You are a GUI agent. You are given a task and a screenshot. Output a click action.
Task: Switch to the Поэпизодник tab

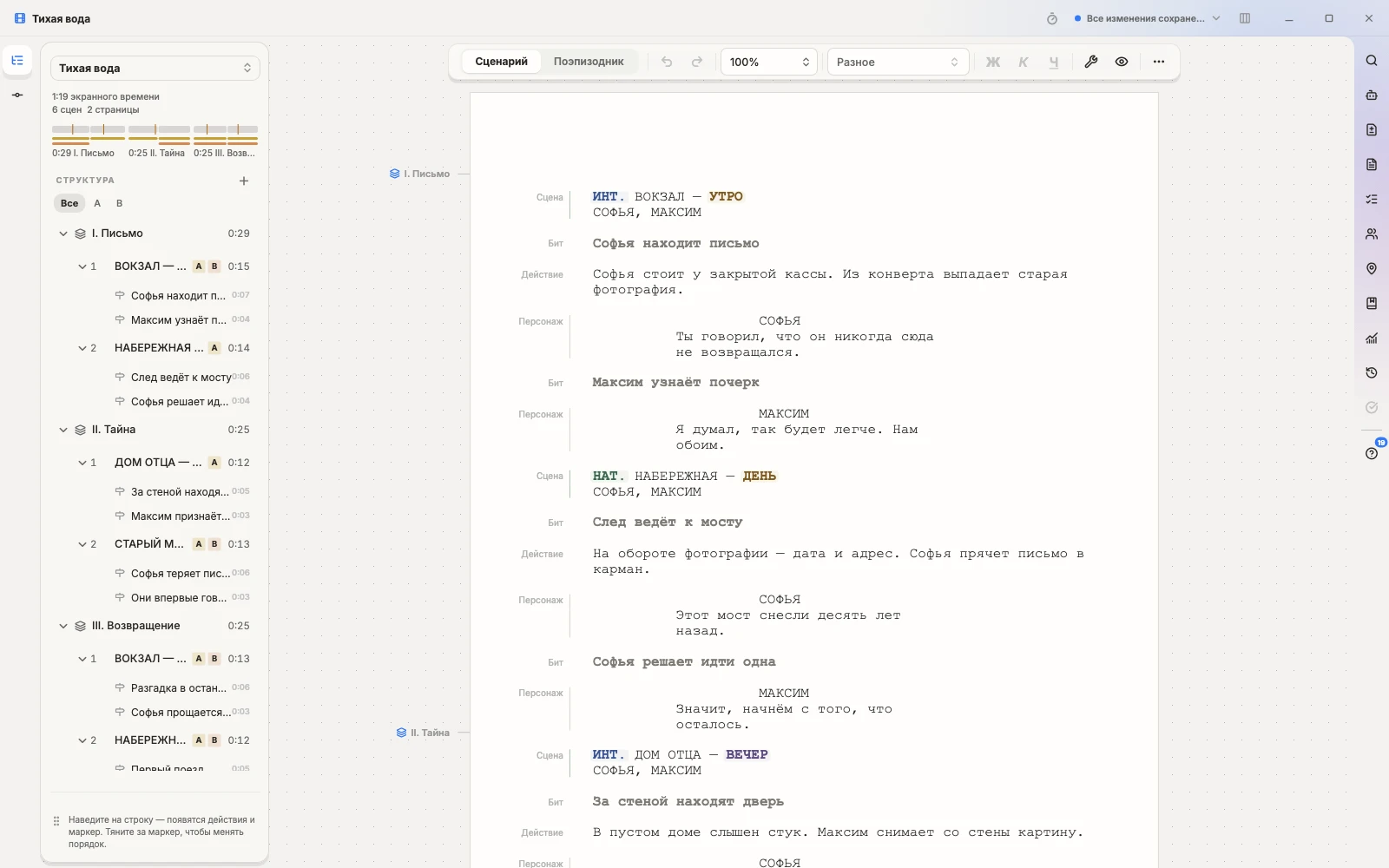point(589,62)
